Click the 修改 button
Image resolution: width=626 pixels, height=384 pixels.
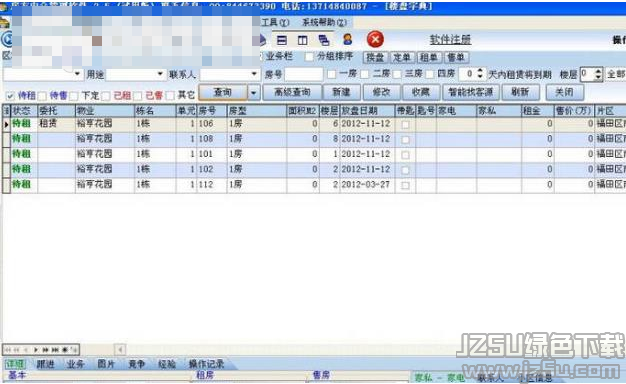pyautogui.click(x=382, y=93)
